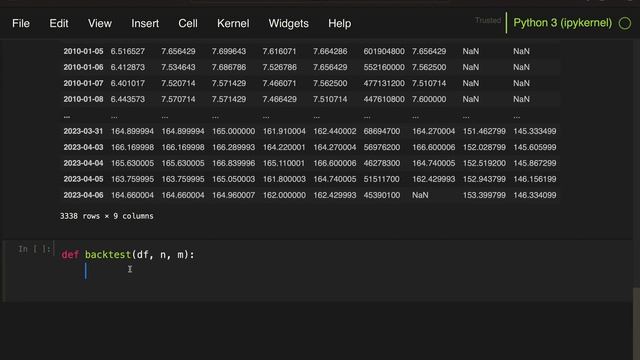The height and width of the screenshot is (360, 640).
Task: Click the '3338 rows × 9 columns' summary
Action: coord(107,216)
